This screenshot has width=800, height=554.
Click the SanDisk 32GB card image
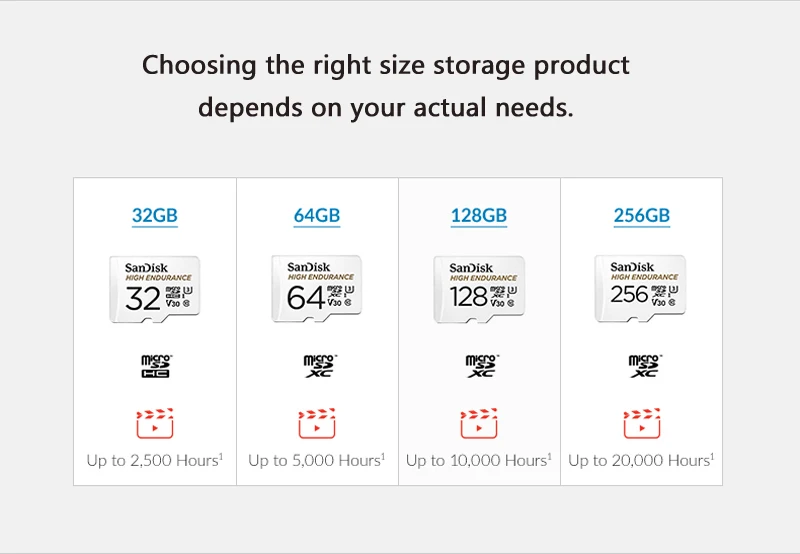point(154,288)
